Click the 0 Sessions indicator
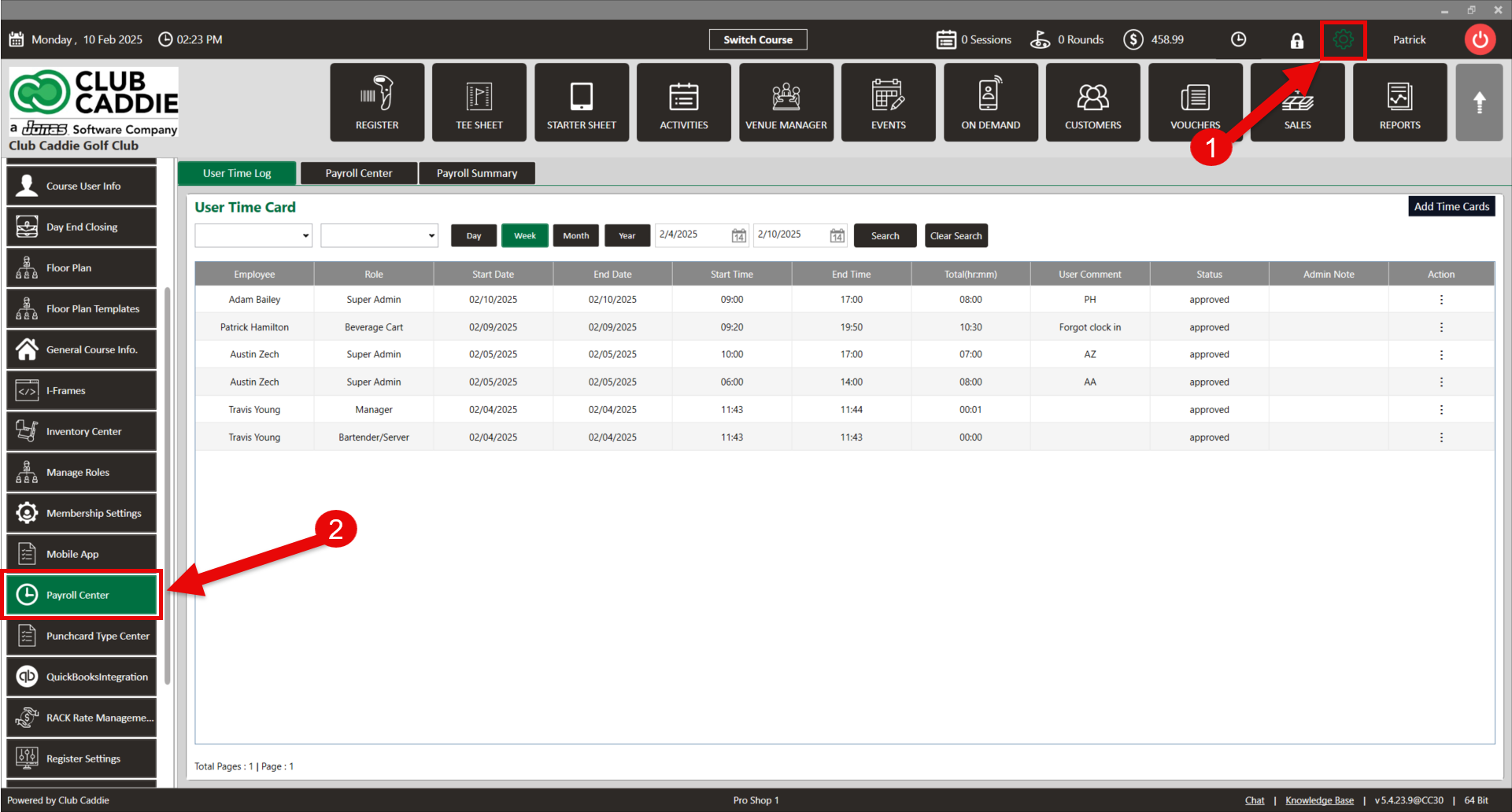The height and width of the screenshot is (812, 1512). coord(974,39)
